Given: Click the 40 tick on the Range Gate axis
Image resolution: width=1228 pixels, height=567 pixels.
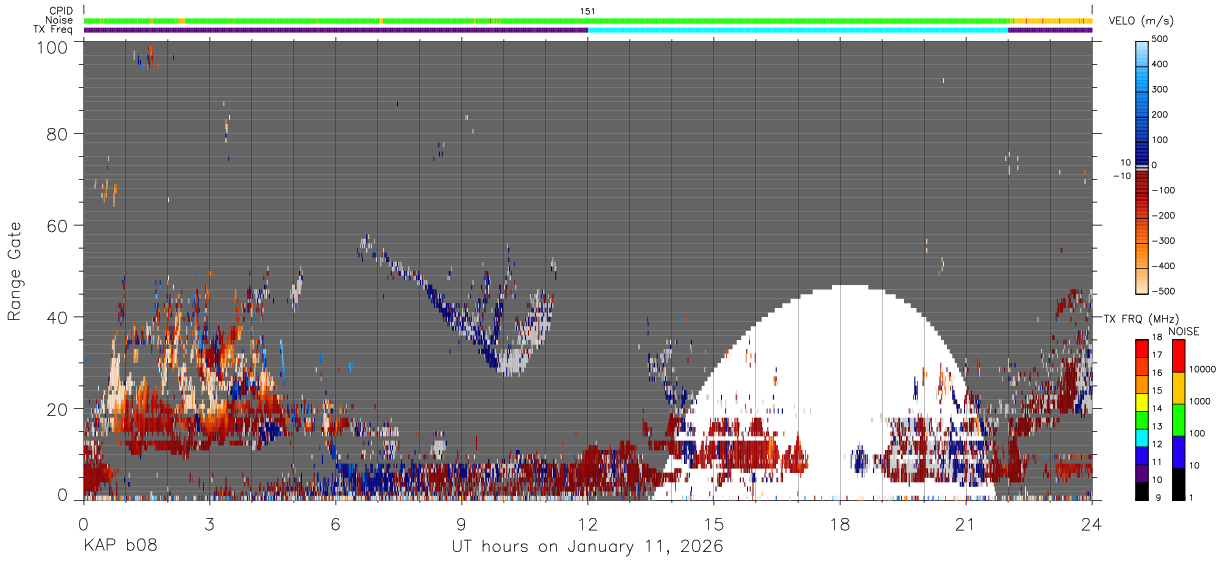Looking at the screenshot, I should 58,317.
